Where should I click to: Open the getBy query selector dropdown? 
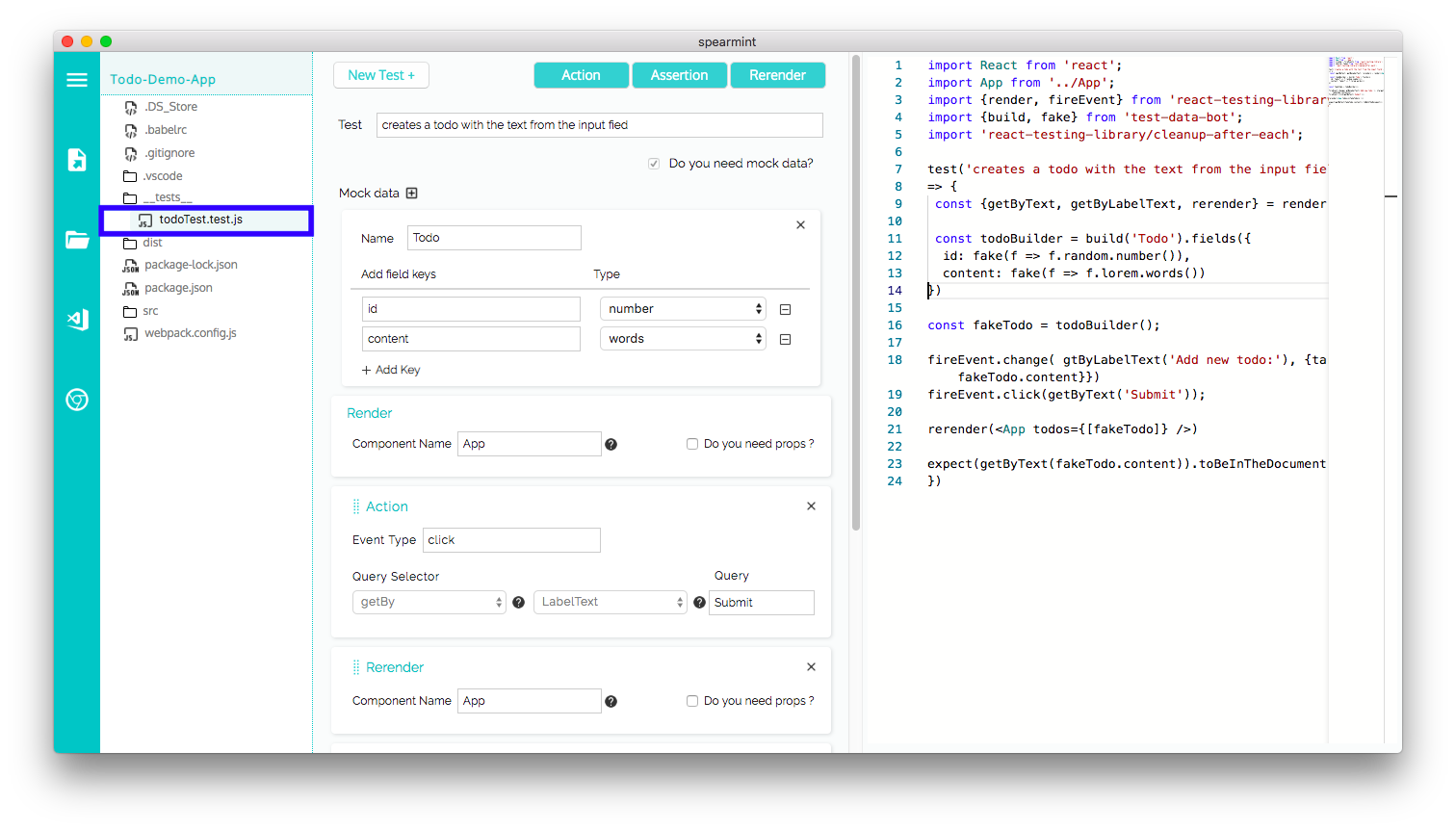coord(429,602)
